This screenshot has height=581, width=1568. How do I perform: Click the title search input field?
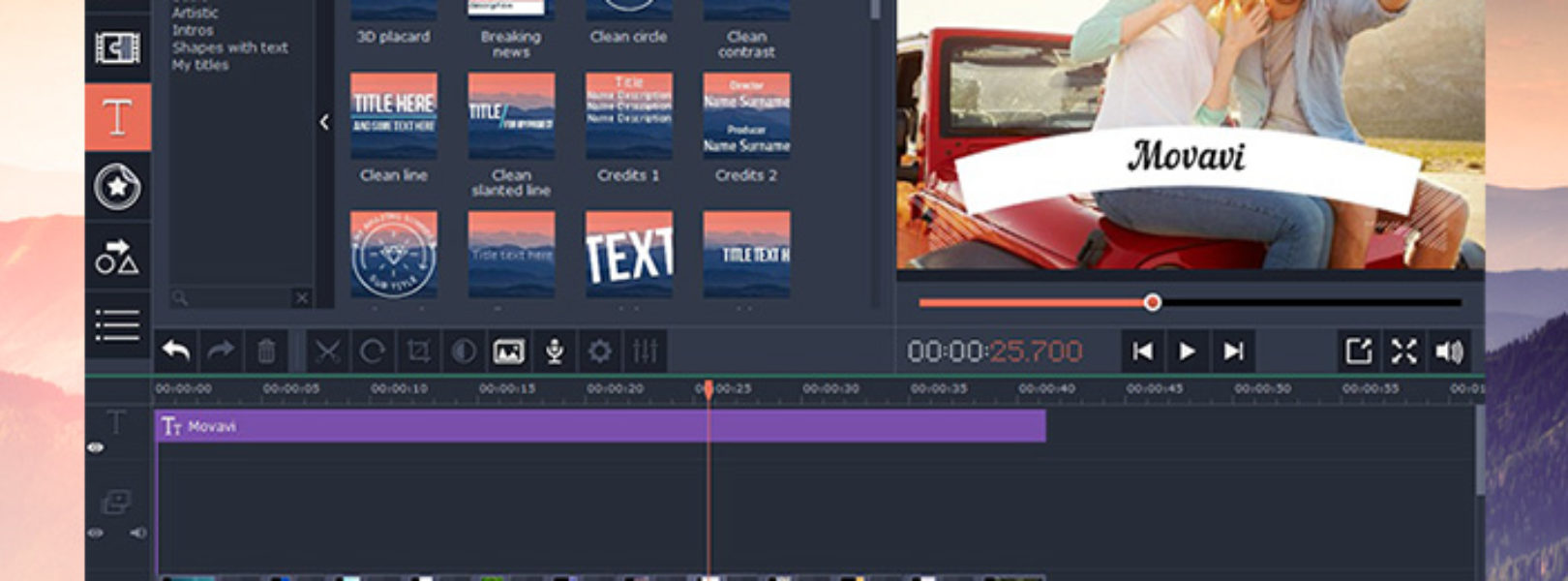point(232,298)
